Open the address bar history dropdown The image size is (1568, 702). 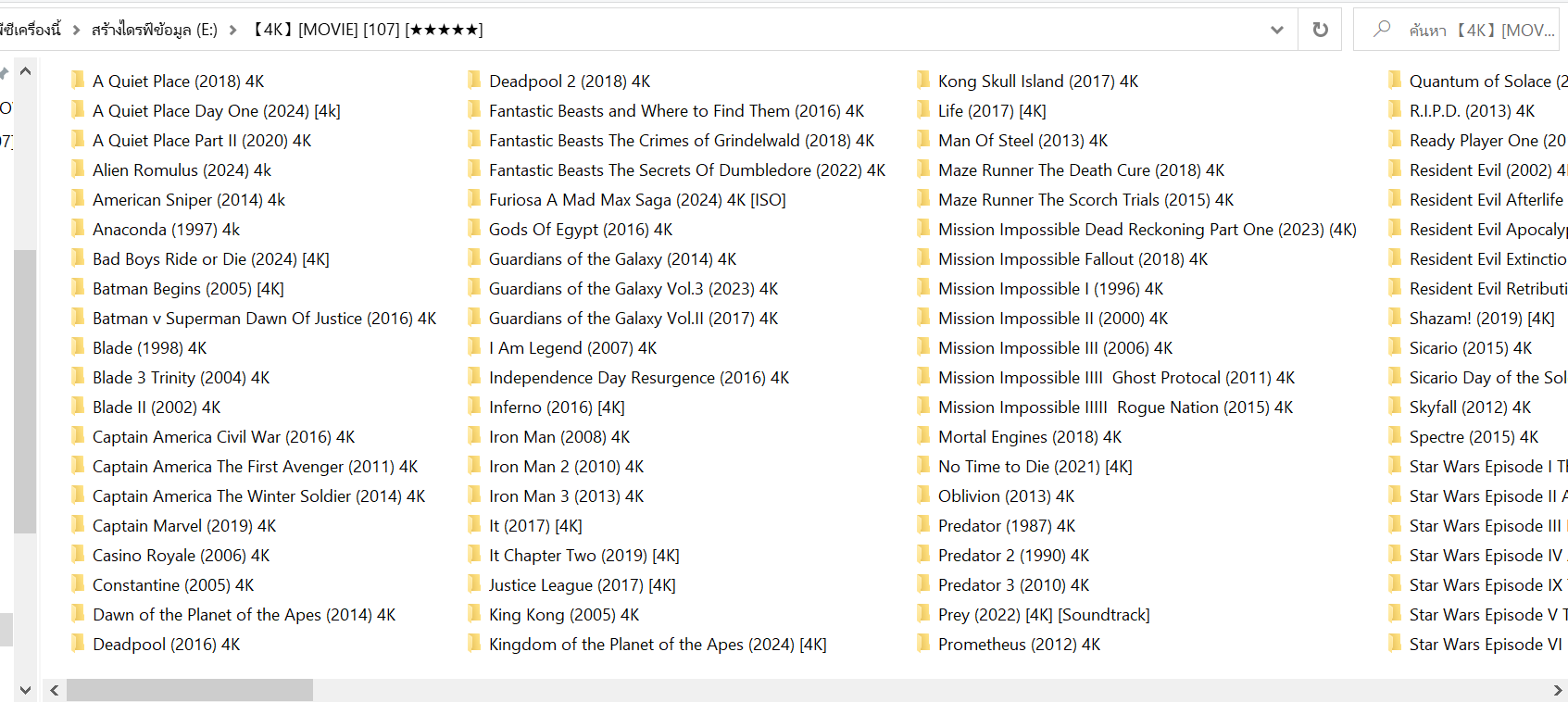pyautogui.click(x=1277, y=30)
